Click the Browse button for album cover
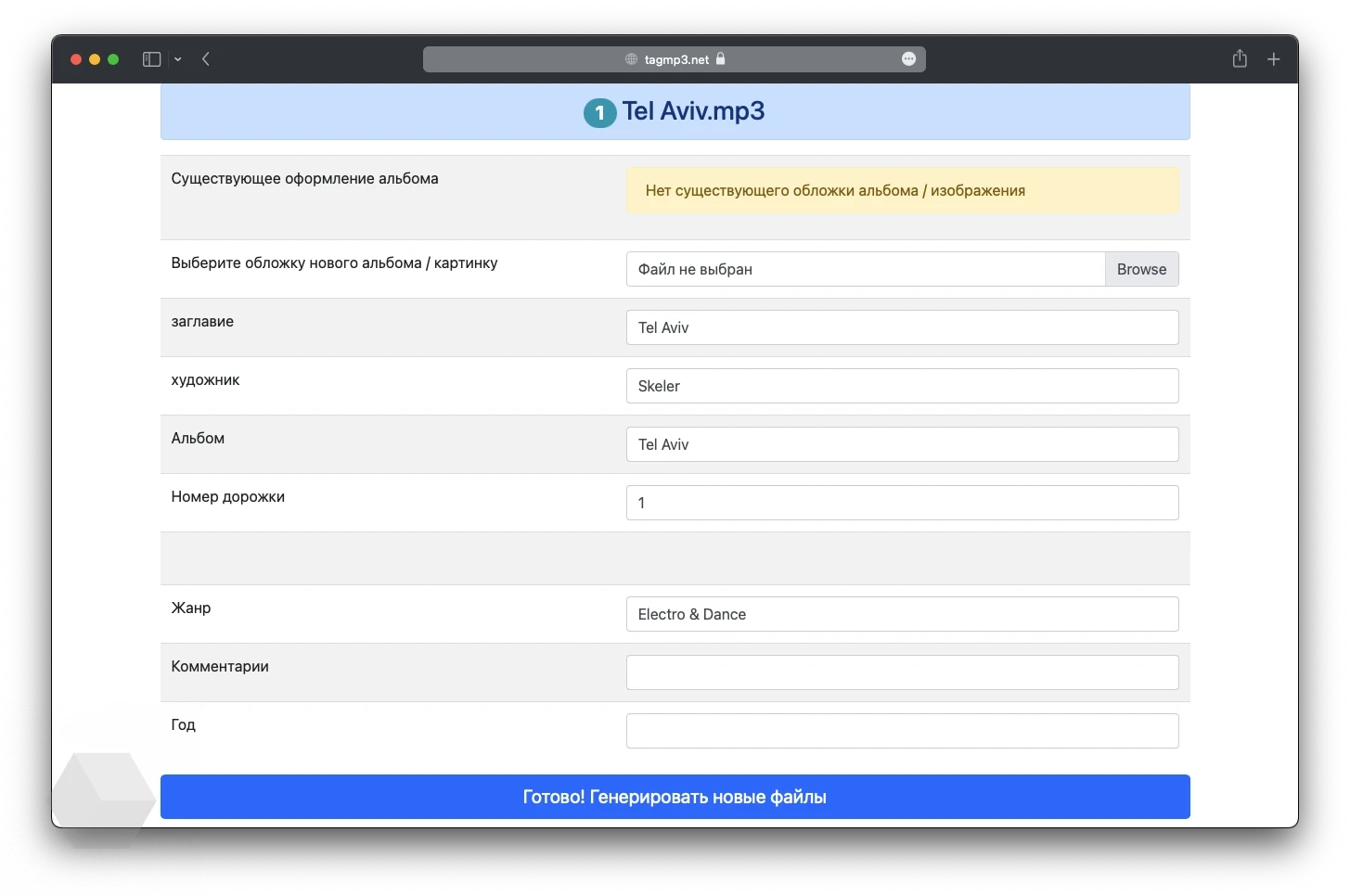The height and width of the screenshot is (896, 1350). tap(1141, 269)
